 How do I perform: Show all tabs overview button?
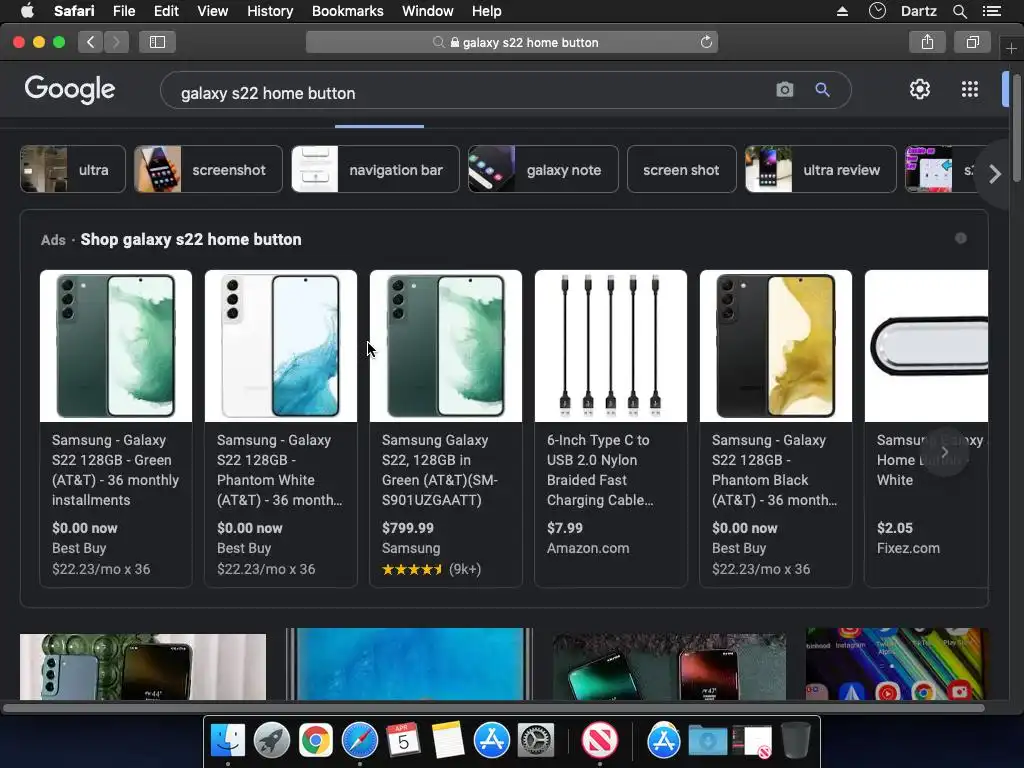point(972,42)
